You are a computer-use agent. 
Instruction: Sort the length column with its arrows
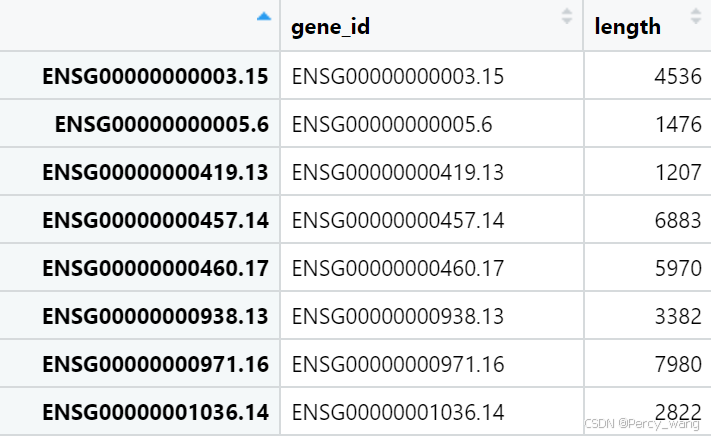[x=696, y=16]
